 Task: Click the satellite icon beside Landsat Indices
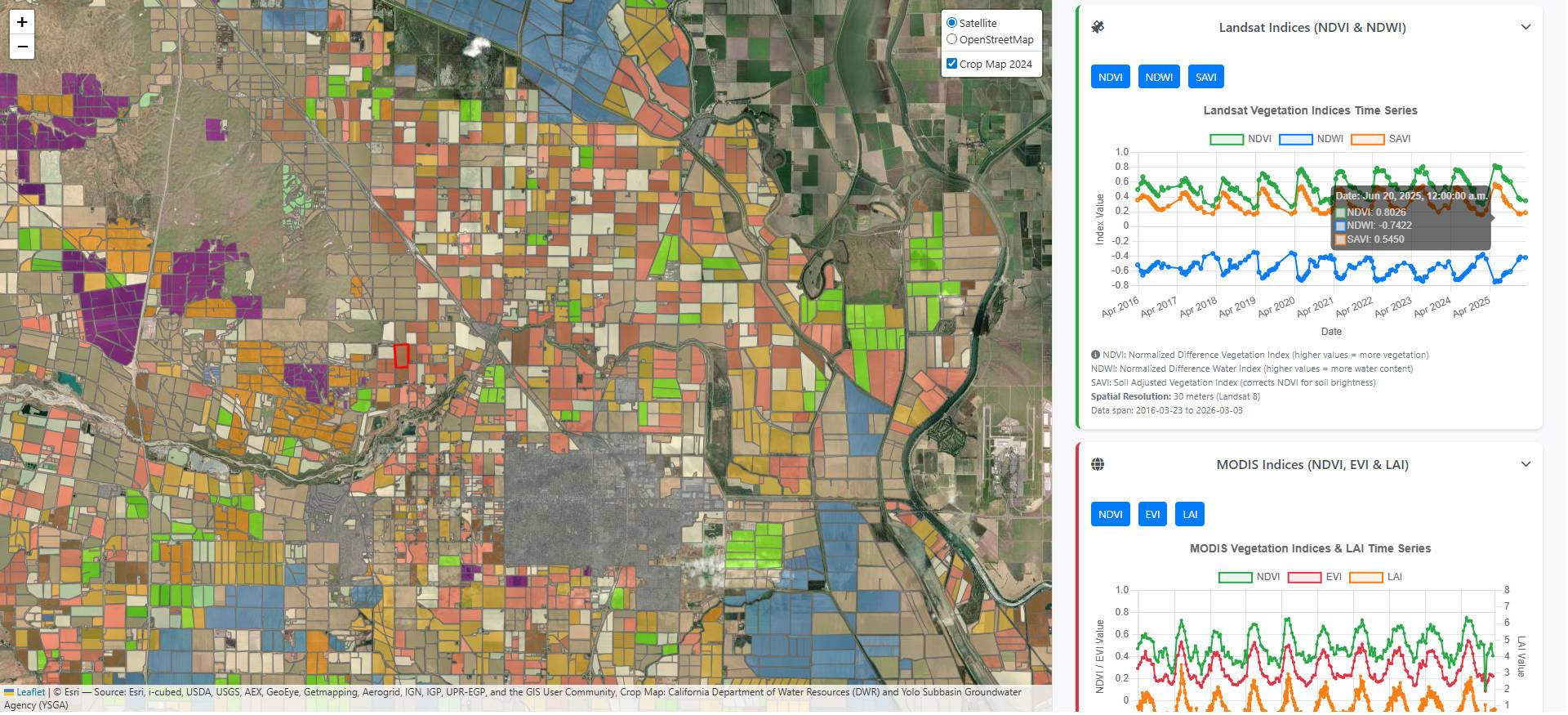1098,27
